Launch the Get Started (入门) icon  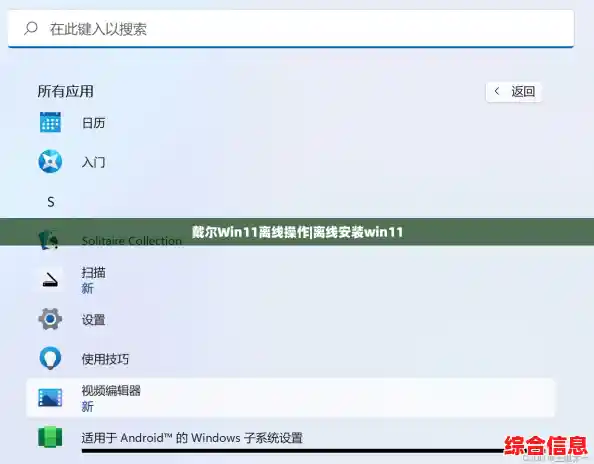click(x=50, y=162)
